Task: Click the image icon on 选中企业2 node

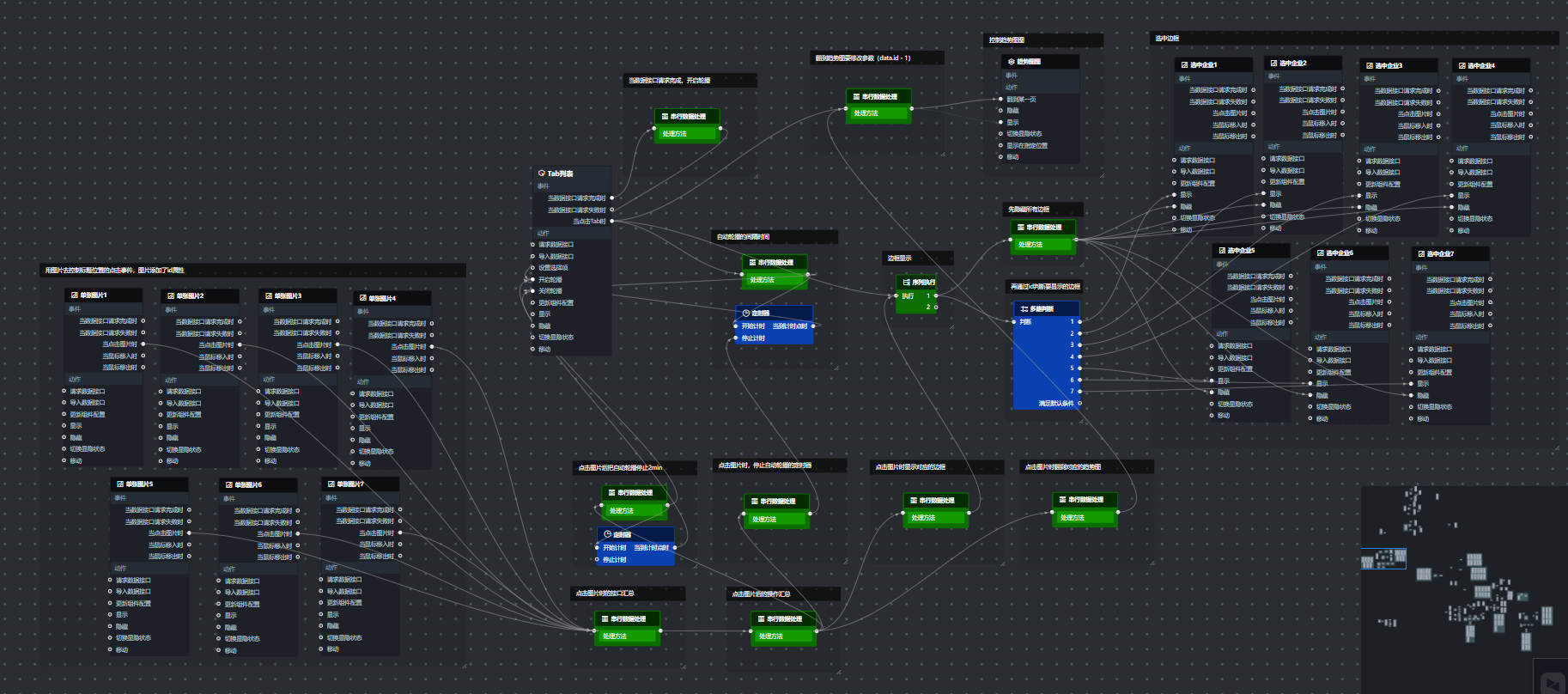Action: pos(1274,63)
